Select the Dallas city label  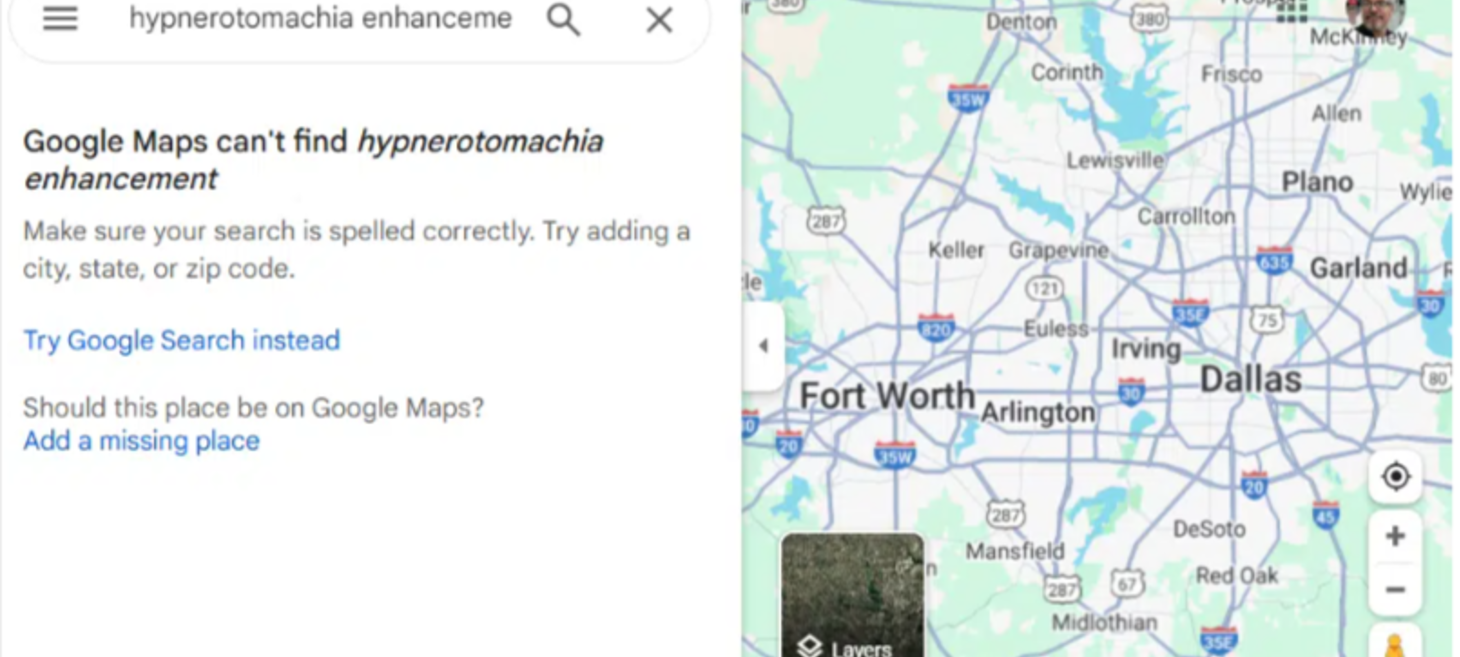1250,379
